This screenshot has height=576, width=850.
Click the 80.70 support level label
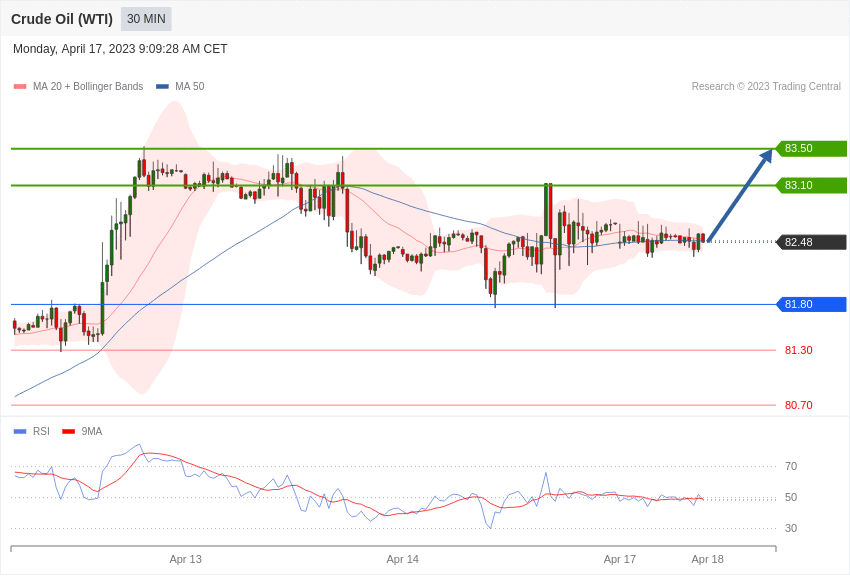point(799,405)
